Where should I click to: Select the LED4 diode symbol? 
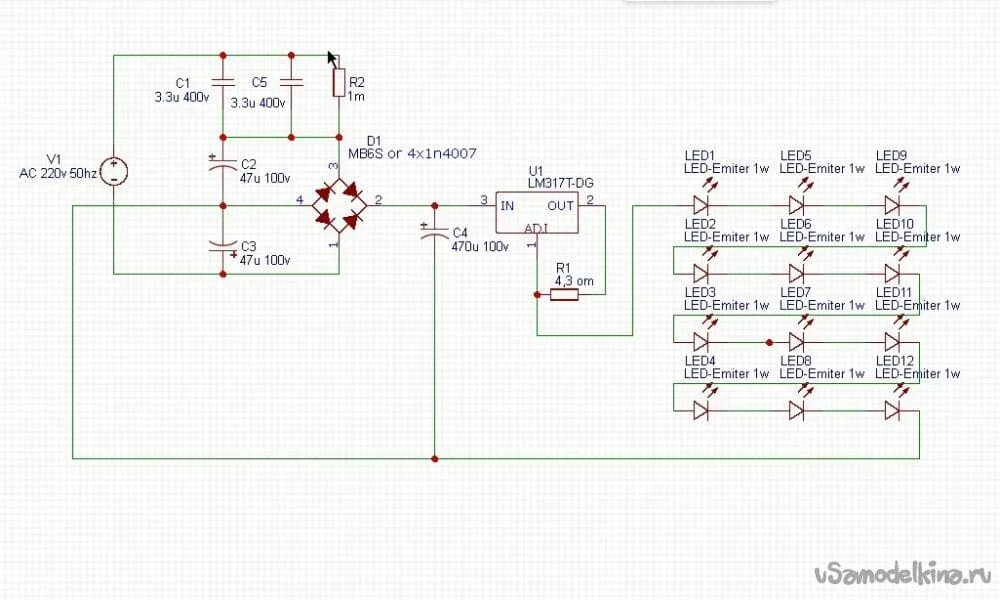click(702, 411)
